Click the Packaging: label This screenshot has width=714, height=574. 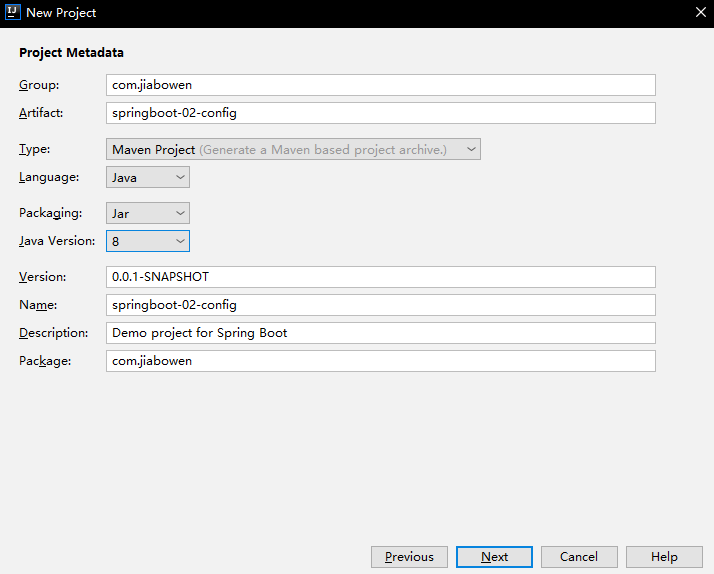point(51,213)
